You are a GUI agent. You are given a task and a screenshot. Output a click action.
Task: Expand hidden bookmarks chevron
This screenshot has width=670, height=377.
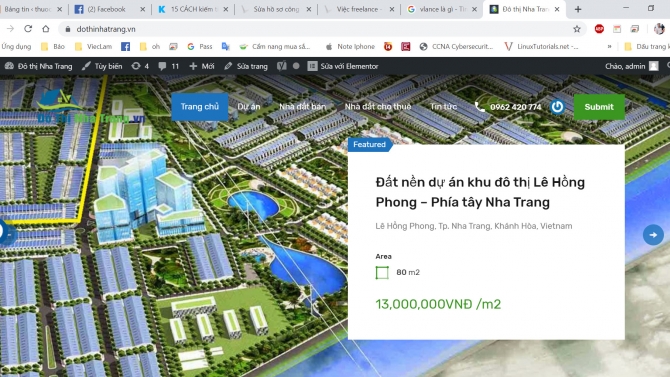click(x=609, y=47)
